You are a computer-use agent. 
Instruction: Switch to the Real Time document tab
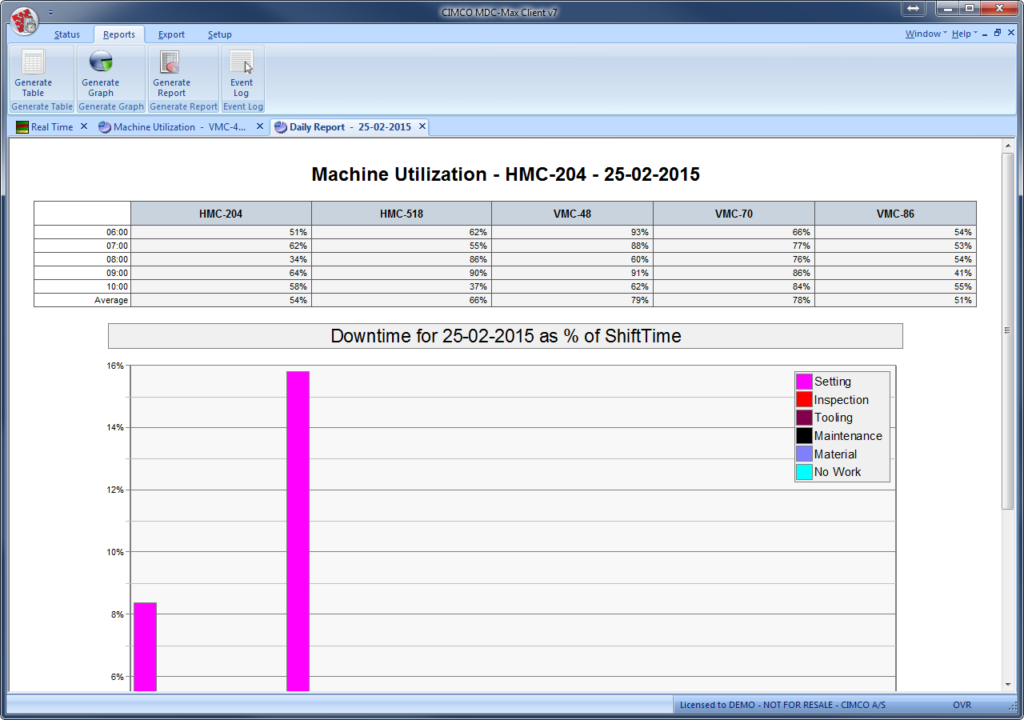52,127
